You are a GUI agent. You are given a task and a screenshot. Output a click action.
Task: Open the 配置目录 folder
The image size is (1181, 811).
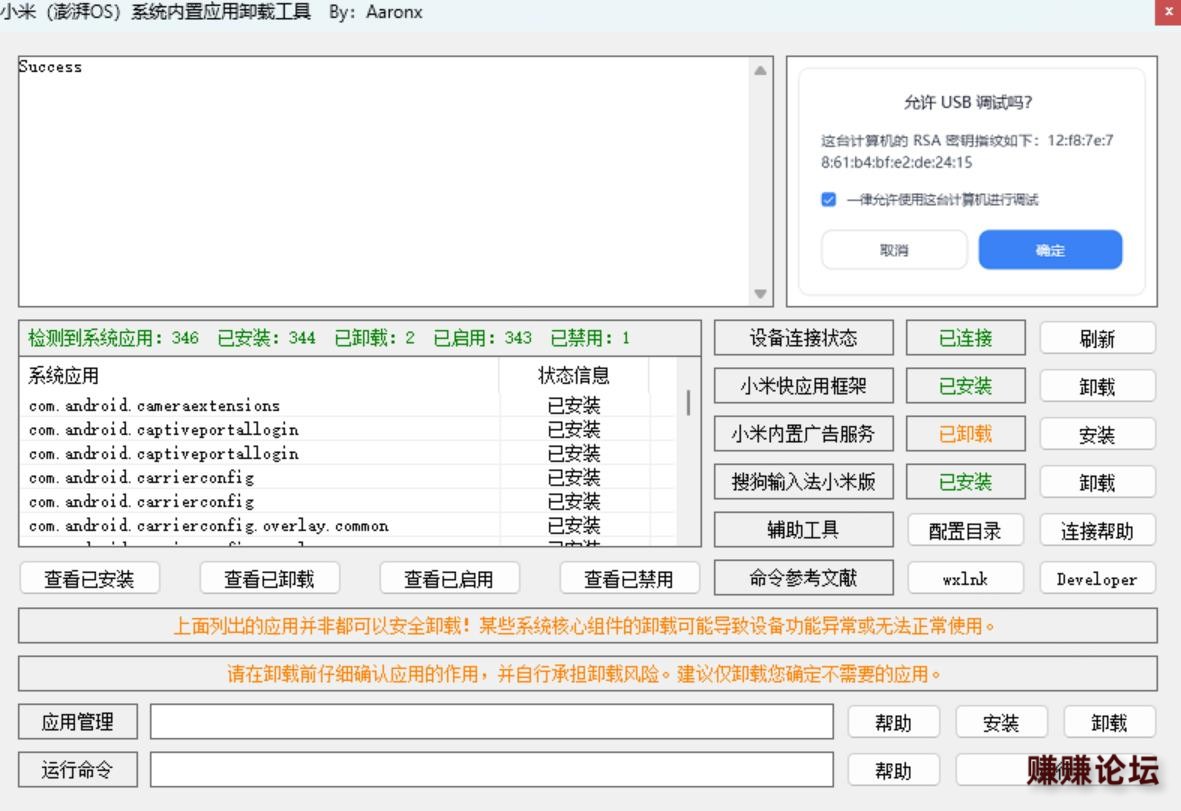(x=965, y=531)
